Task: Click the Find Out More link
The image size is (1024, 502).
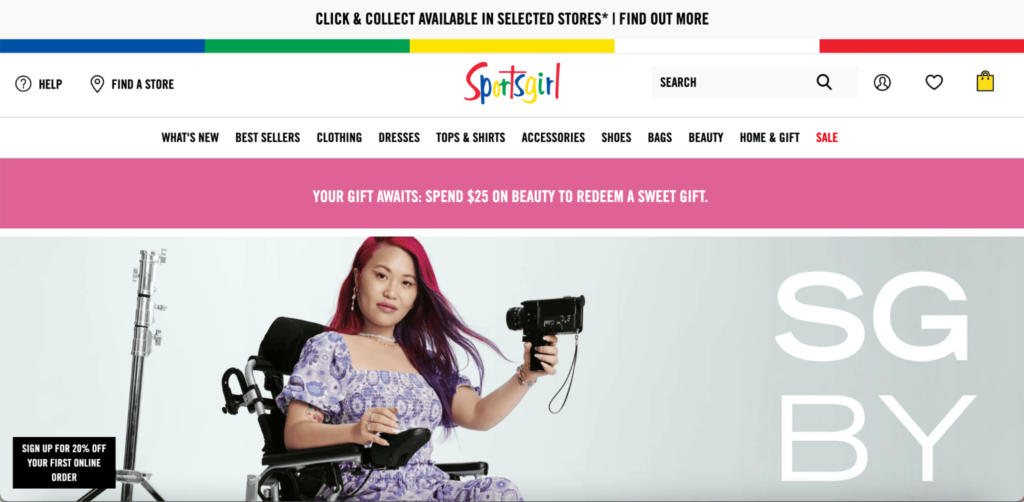Action: 664,19
